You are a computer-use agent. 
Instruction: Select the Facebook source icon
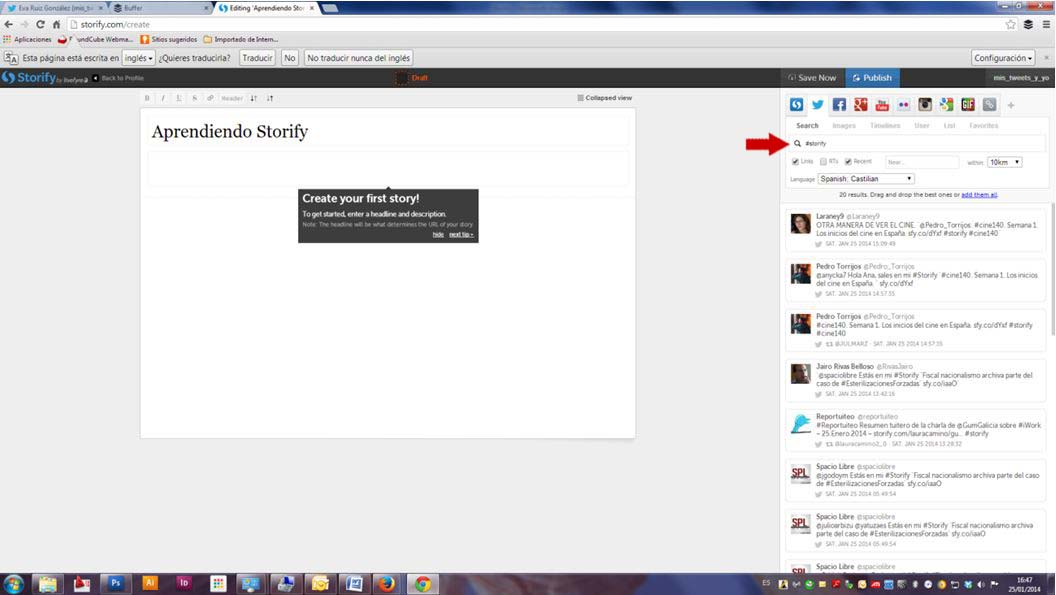pyautogui.click(x=839, y=104)
